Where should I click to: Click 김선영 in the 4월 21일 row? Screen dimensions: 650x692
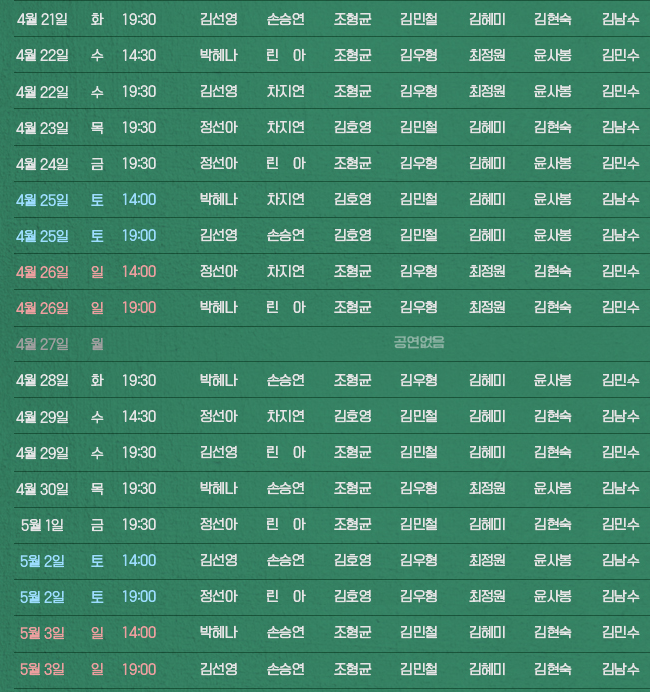(x=218, y=19)
